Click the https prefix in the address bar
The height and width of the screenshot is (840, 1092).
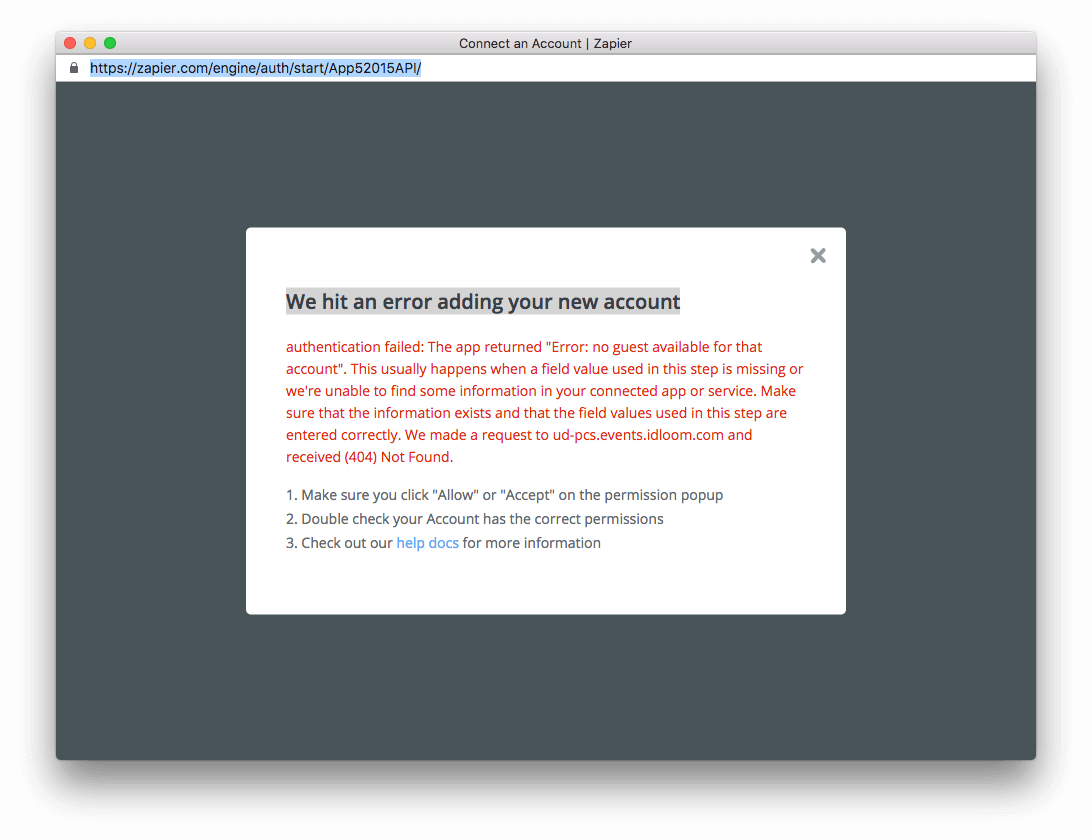pos(104,67)
